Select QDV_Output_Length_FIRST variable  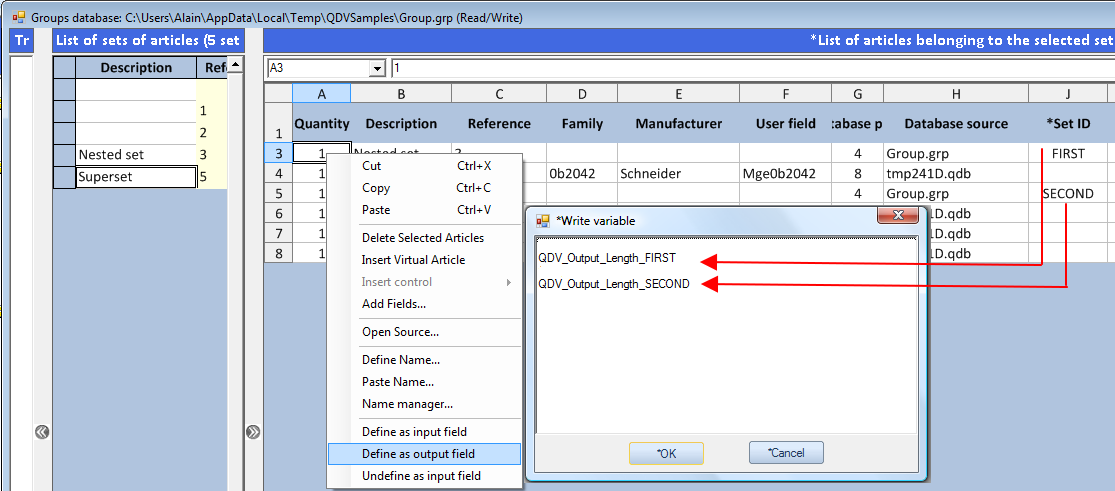click(x=606, y=258)
